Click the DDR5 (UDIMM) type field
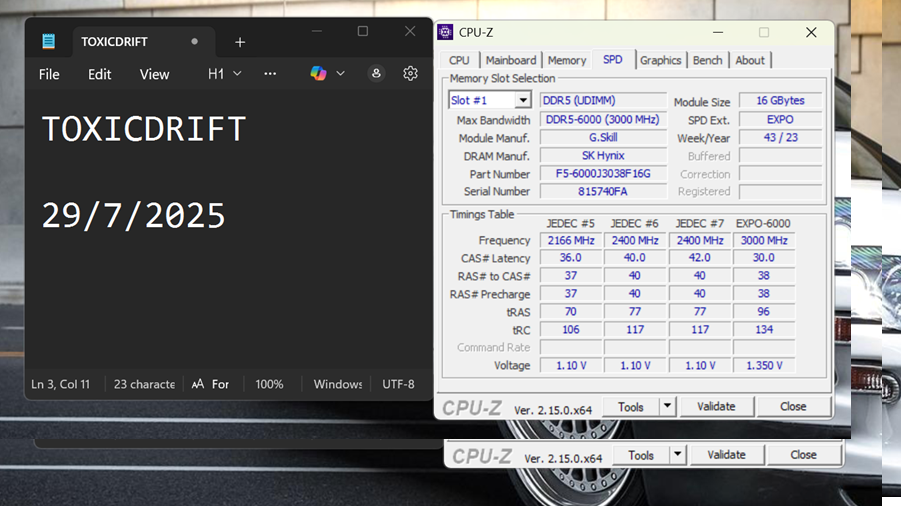The image size is (901, 506). 603,100
